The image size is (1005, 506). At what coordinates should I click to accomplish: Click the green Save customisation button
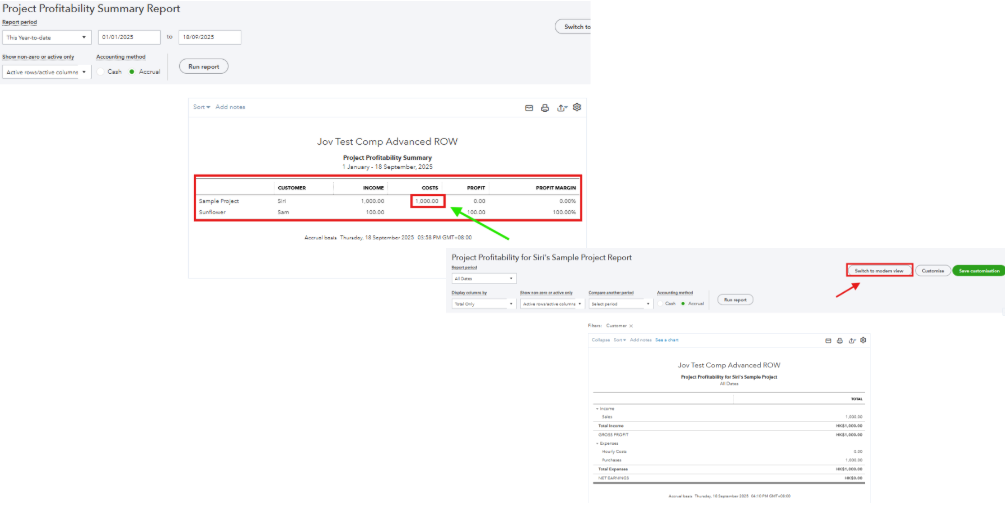(x=978, y=270)
